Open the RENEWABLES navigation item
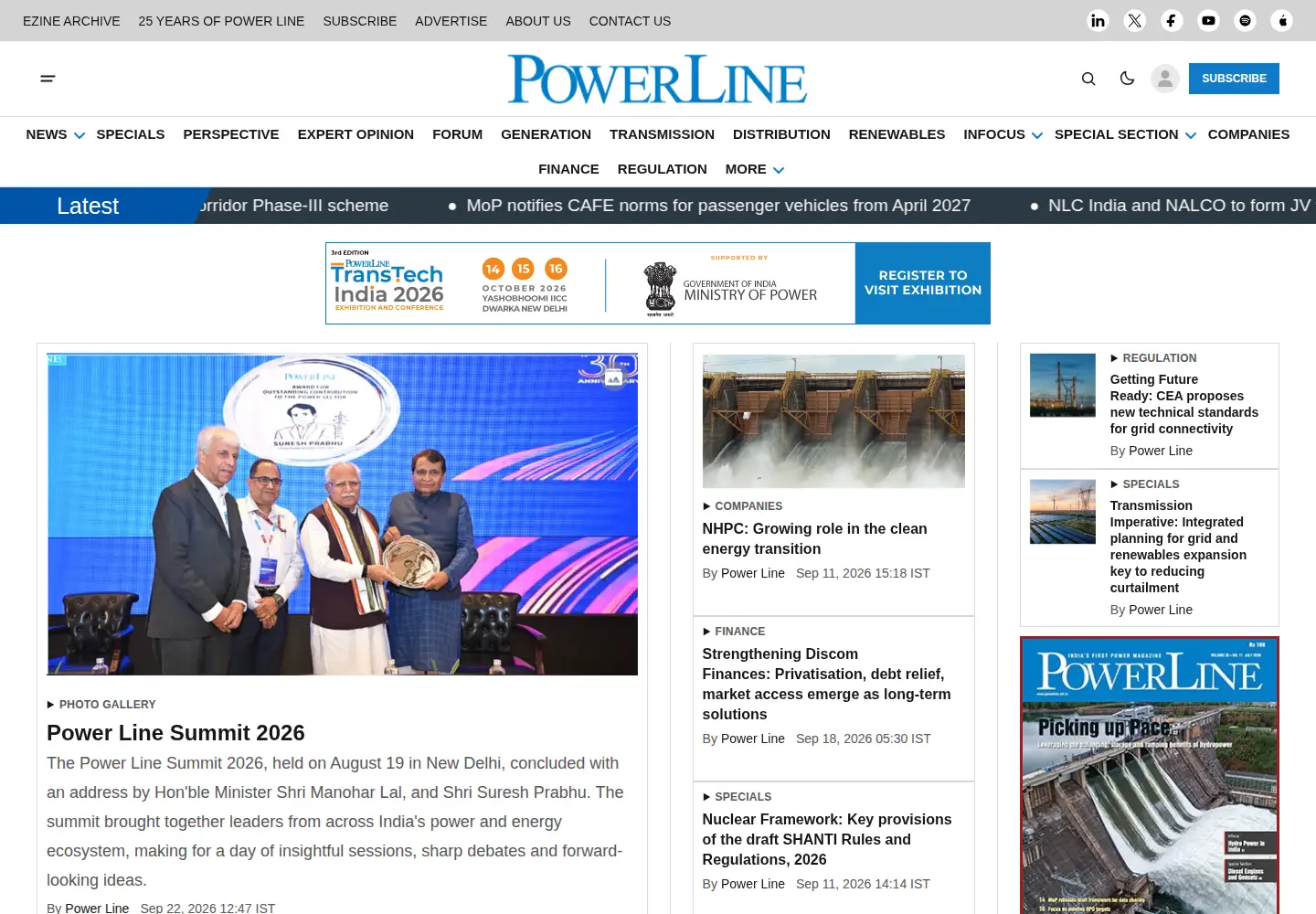 pos(897,134)
